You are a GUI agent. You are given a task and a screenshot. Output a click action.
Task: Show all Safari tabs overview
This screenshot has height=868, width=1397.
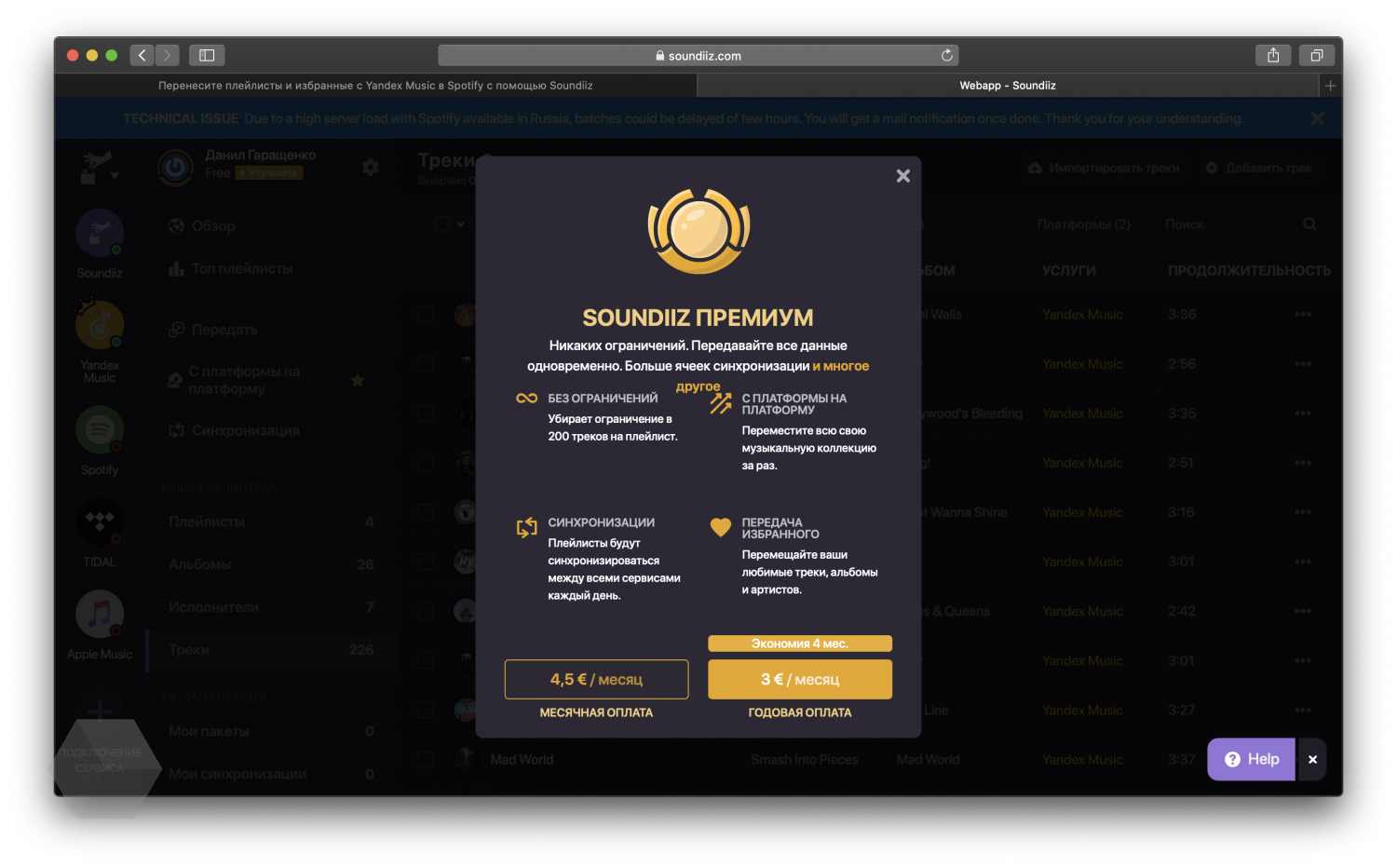(1316, 55)
